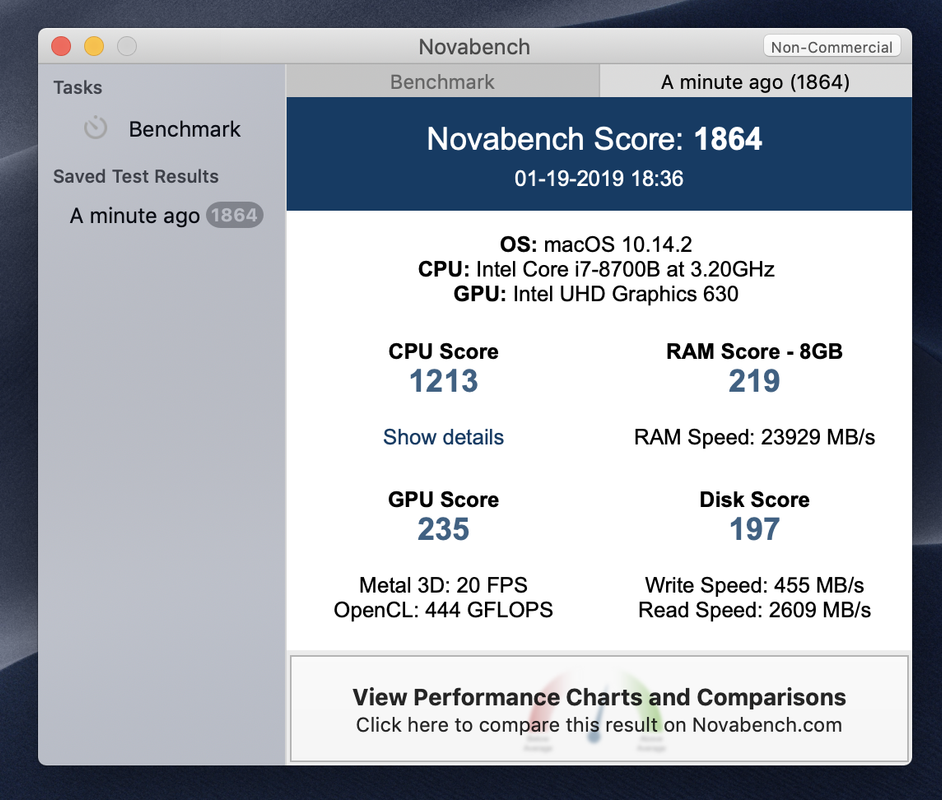Click the Disk Score value 197
942x800 pixels.
pos(755,530)
